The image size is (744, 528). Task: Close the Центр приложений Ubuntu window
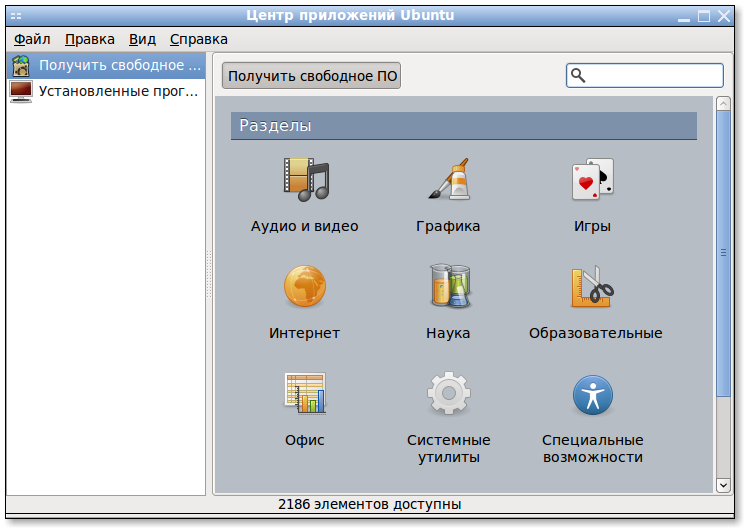pos(724,16)
